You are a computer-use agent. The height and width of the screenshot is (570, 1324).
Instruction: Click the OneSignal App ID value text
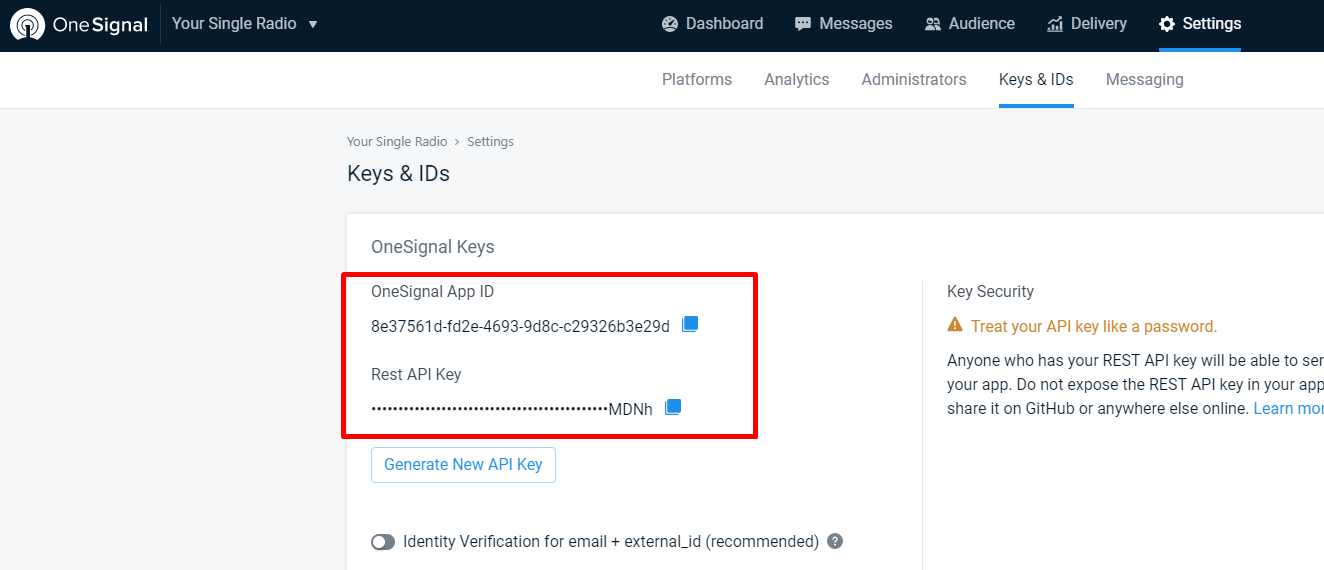pyautogui.click(x=520, y=326)
